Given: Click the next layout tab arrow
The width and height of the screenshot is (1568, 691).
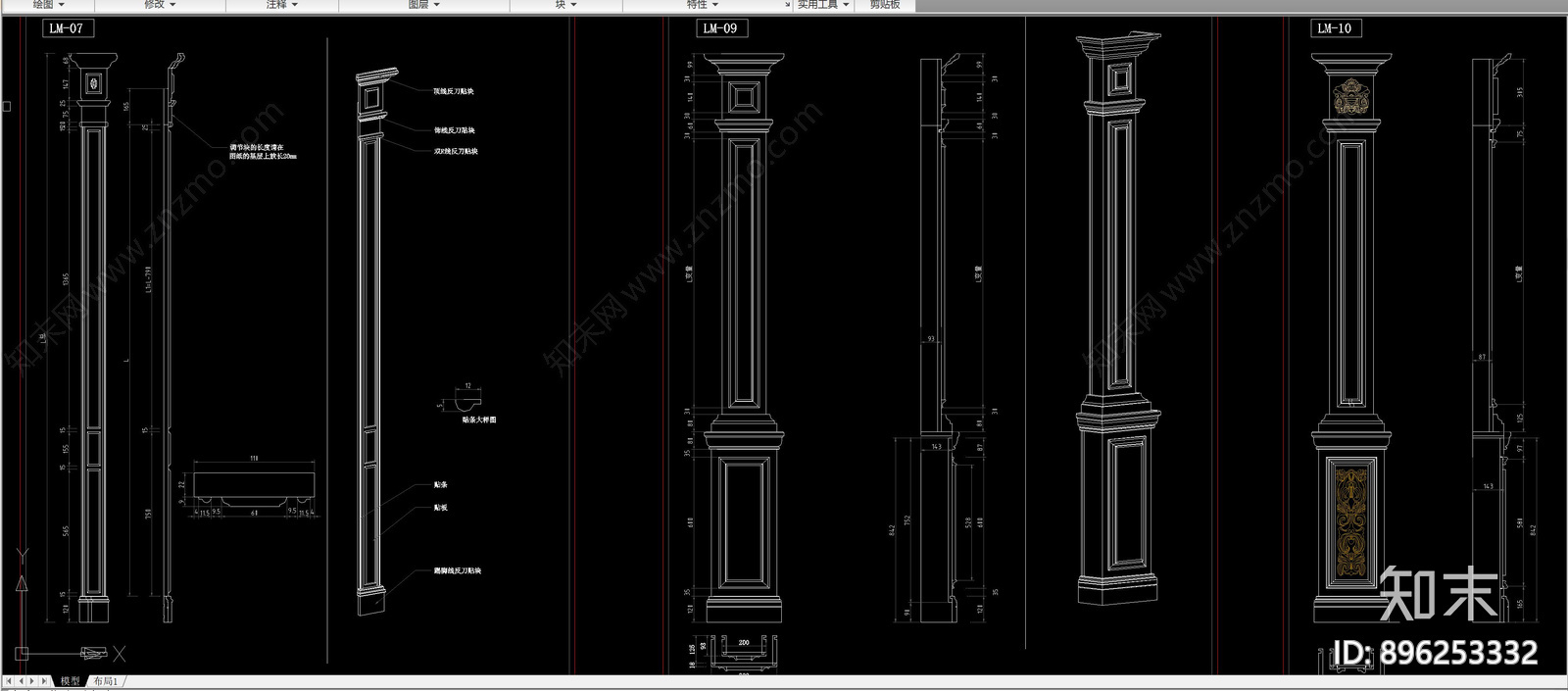Looking at the screenshot, I should click(33, 680).
